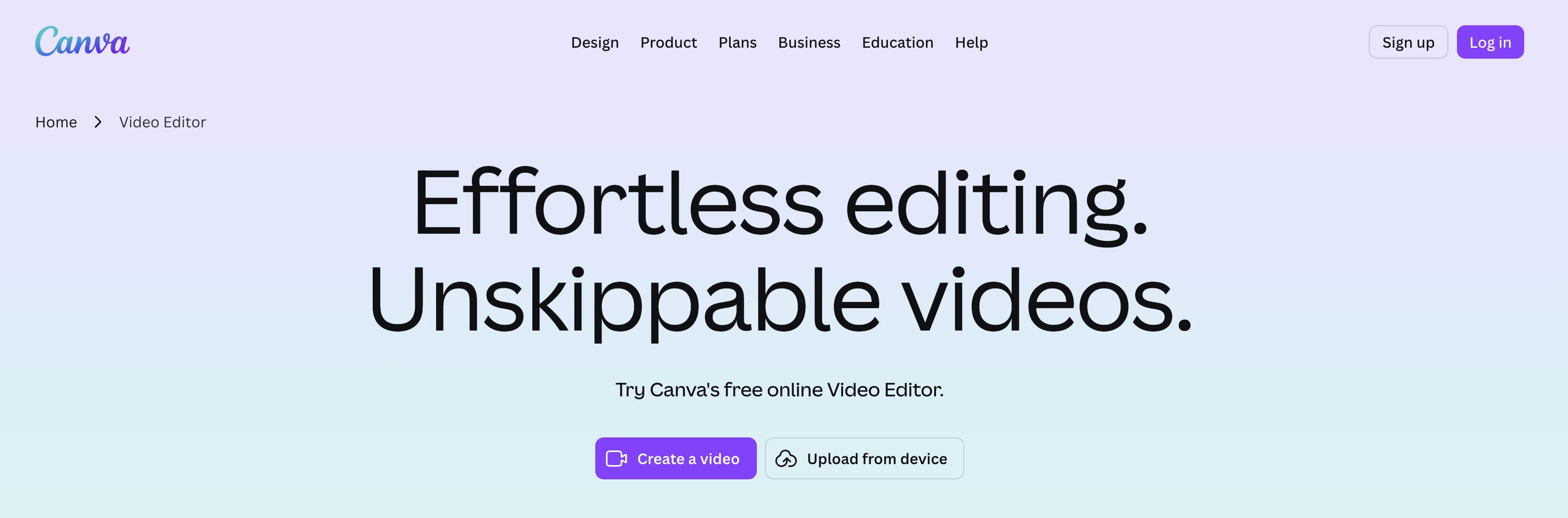Click the Sign up button
Screen dimensions: 1568x518
(x=1408, y=42)
